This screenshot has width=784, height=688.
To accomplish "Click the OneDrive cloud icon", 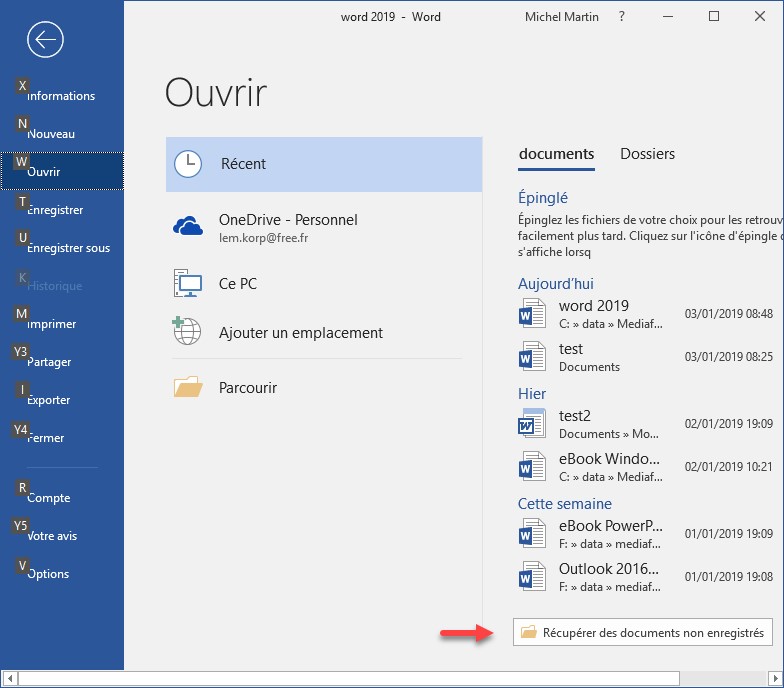I will pyautogui.click(x=188, y=227).
